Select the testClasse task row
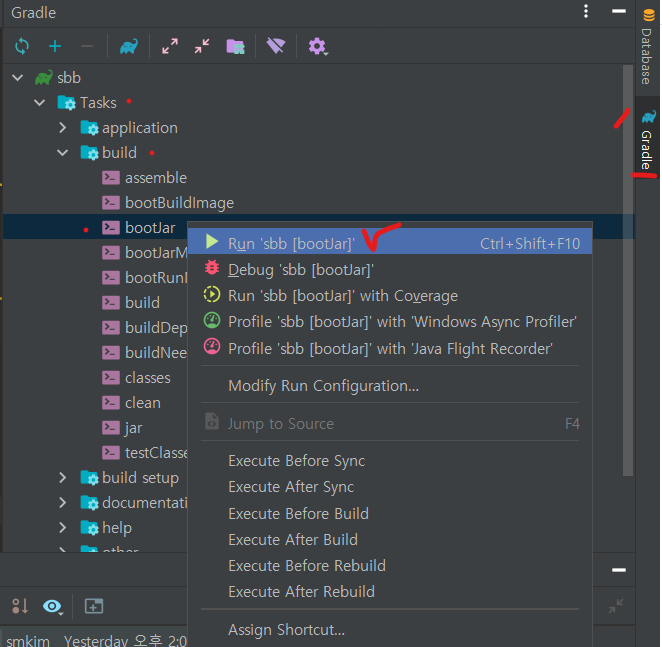 [156, 453]
